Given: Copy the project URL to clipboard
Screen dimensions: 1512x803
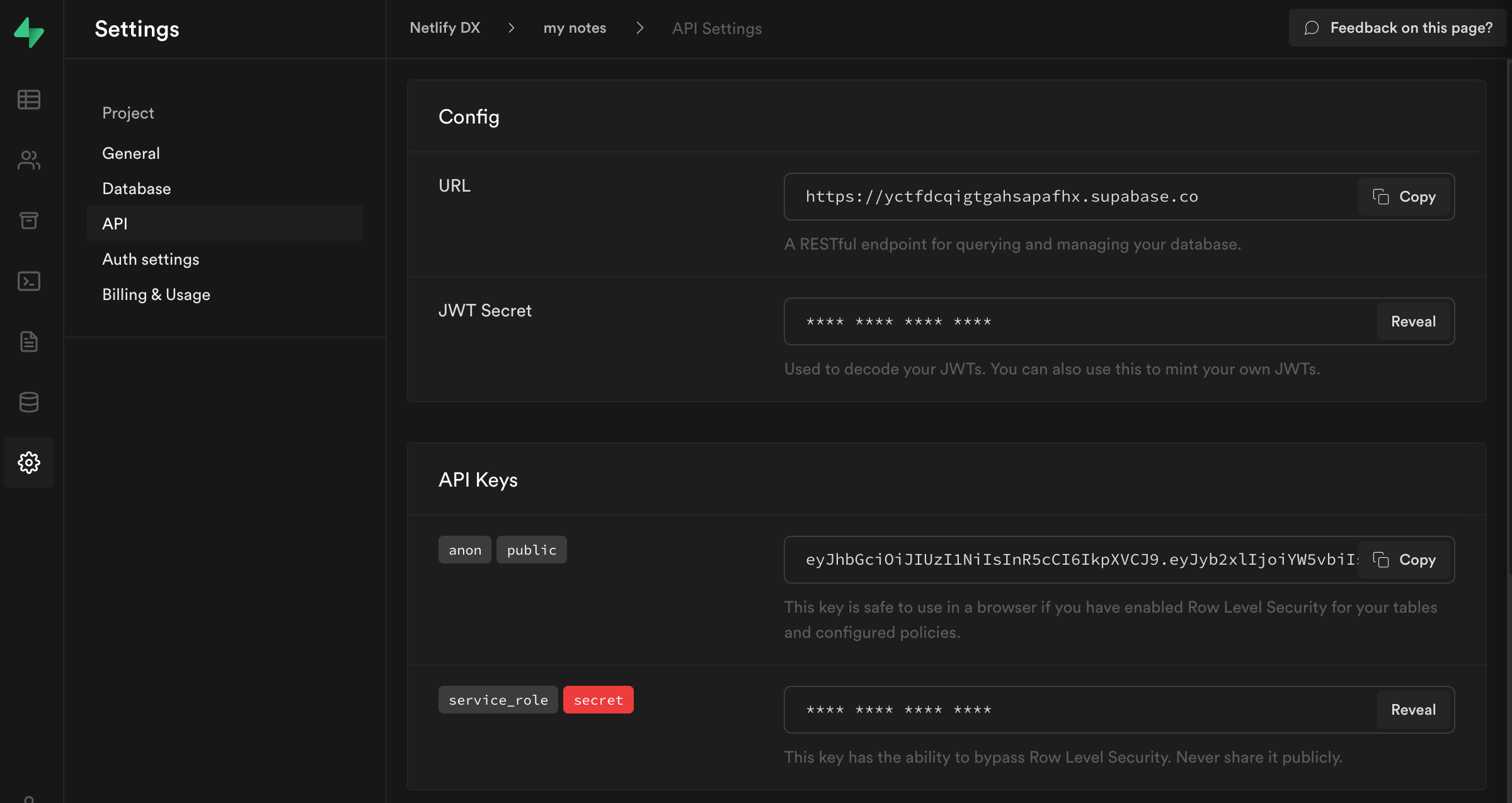Looking at the screenshot, I should [1405, 196].
